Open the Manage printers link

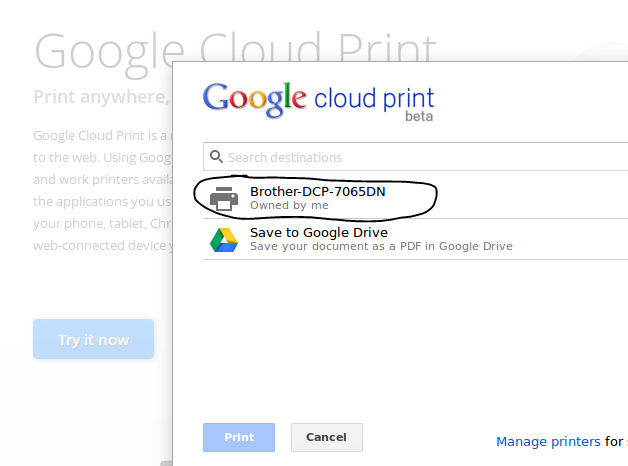[x=548, y=441]
